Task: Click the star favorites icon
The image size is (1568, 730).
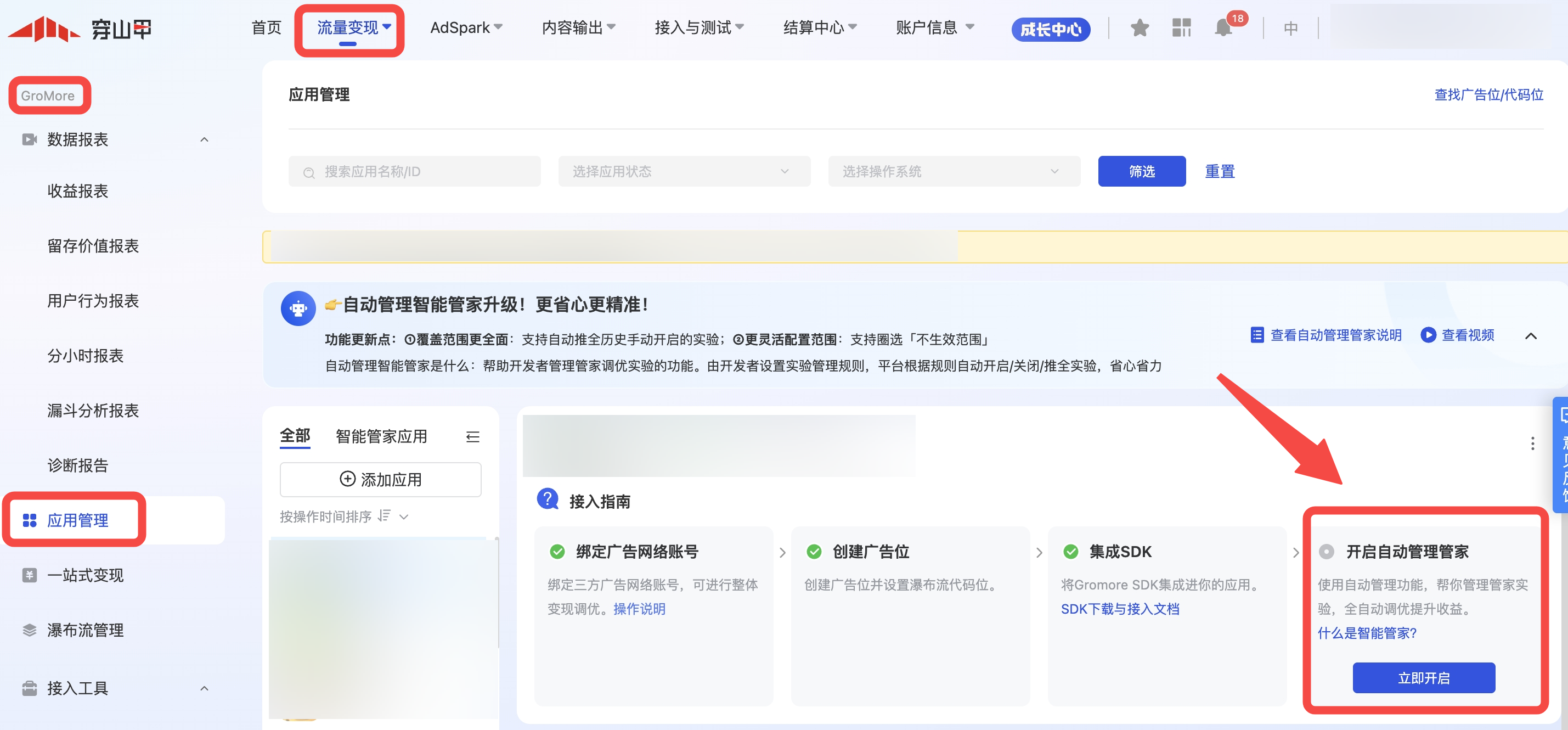Action: coord(1139,28)
